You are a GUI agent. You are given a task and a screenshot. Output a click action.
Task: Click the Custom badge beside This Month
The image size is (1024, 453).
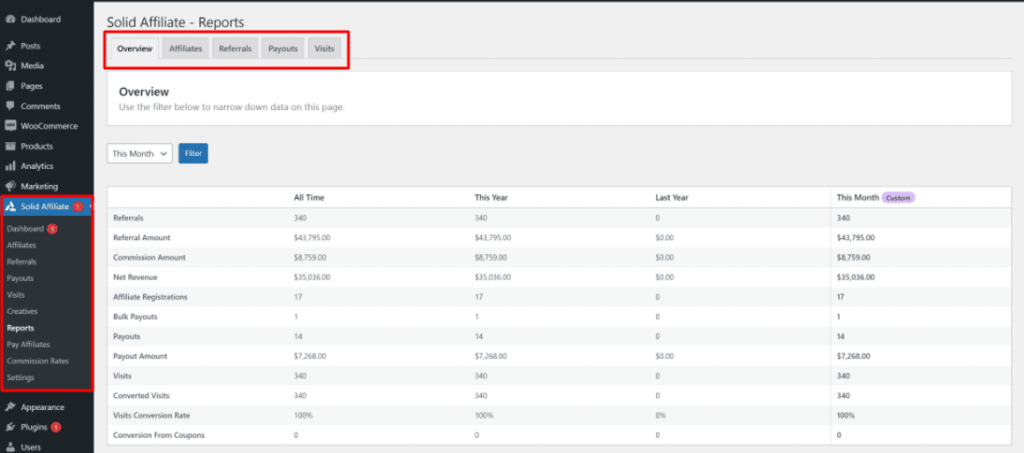tap(899, 197)
